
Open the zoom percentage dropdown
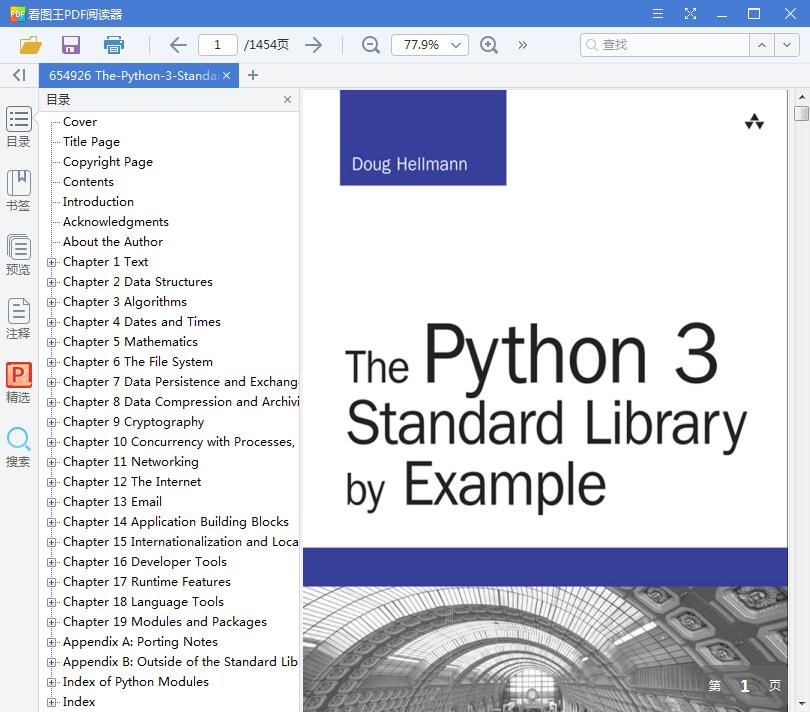pyautogui.click(x=453, y=45)
